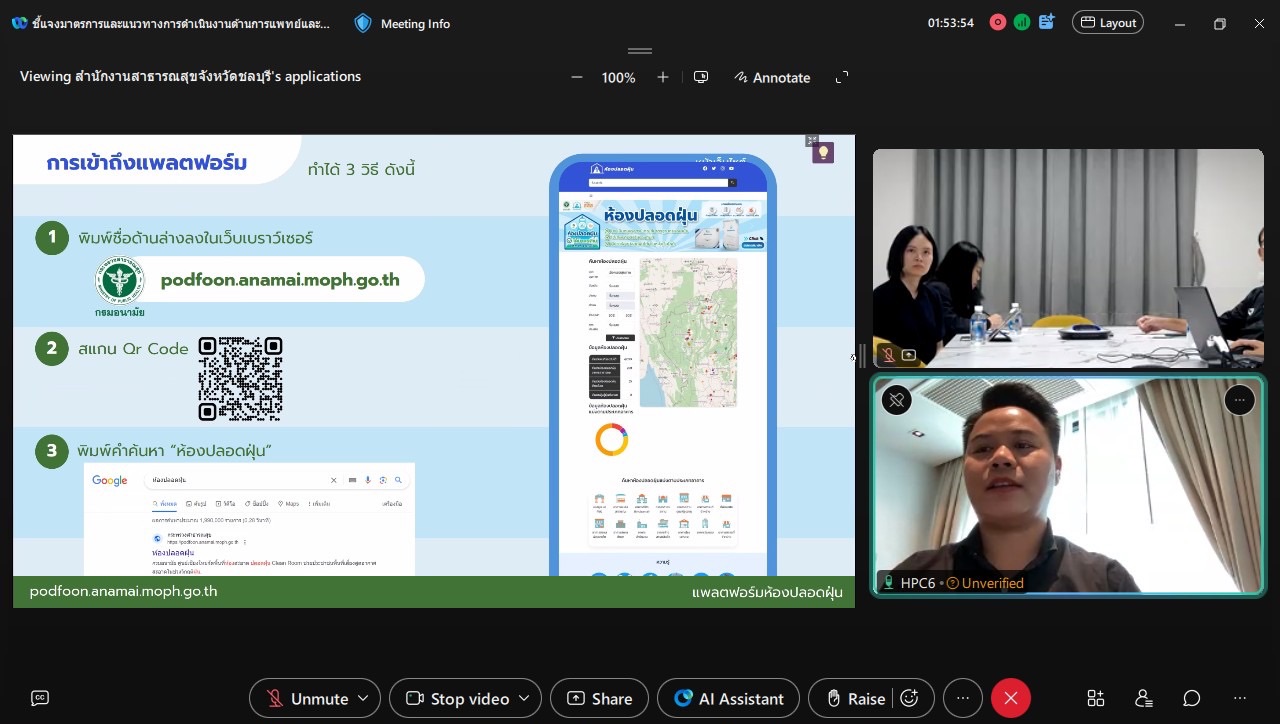Open Meeting Info at the top
The height and width of the screenshot is (724, 1280).
tap(403, 24)
